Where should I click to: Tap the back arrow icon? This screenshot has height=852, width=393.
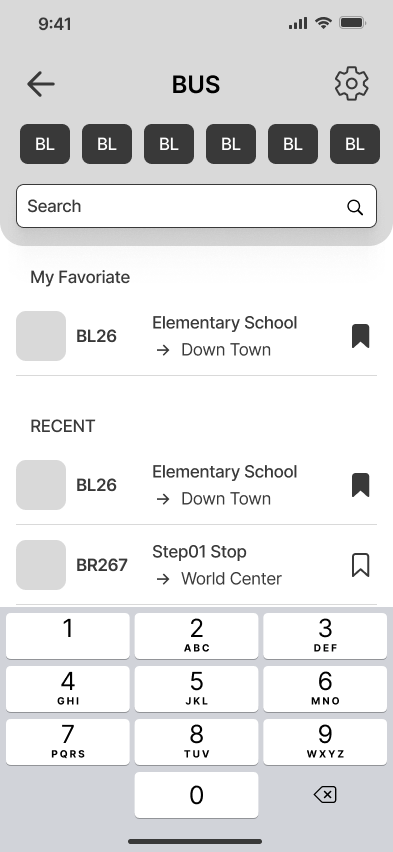[41, 84]
